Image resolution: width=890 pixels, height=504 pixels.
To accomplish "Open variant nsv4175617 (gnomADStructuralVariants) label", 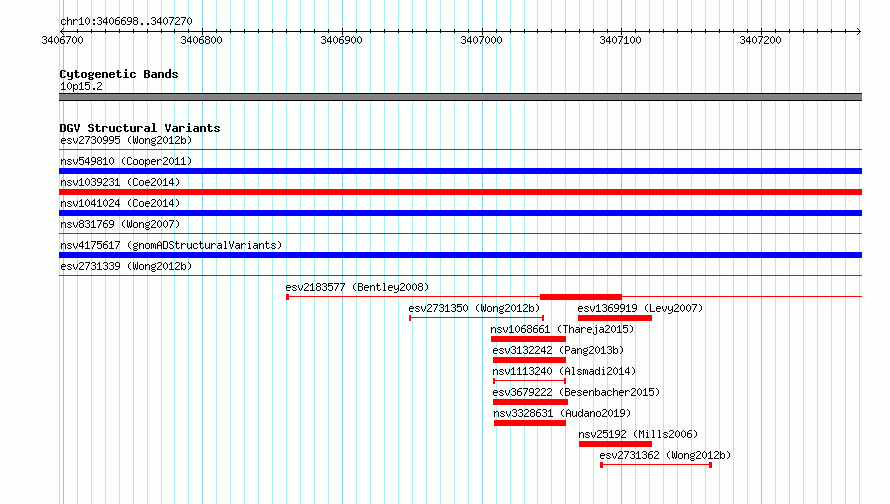I will (171, 245).
